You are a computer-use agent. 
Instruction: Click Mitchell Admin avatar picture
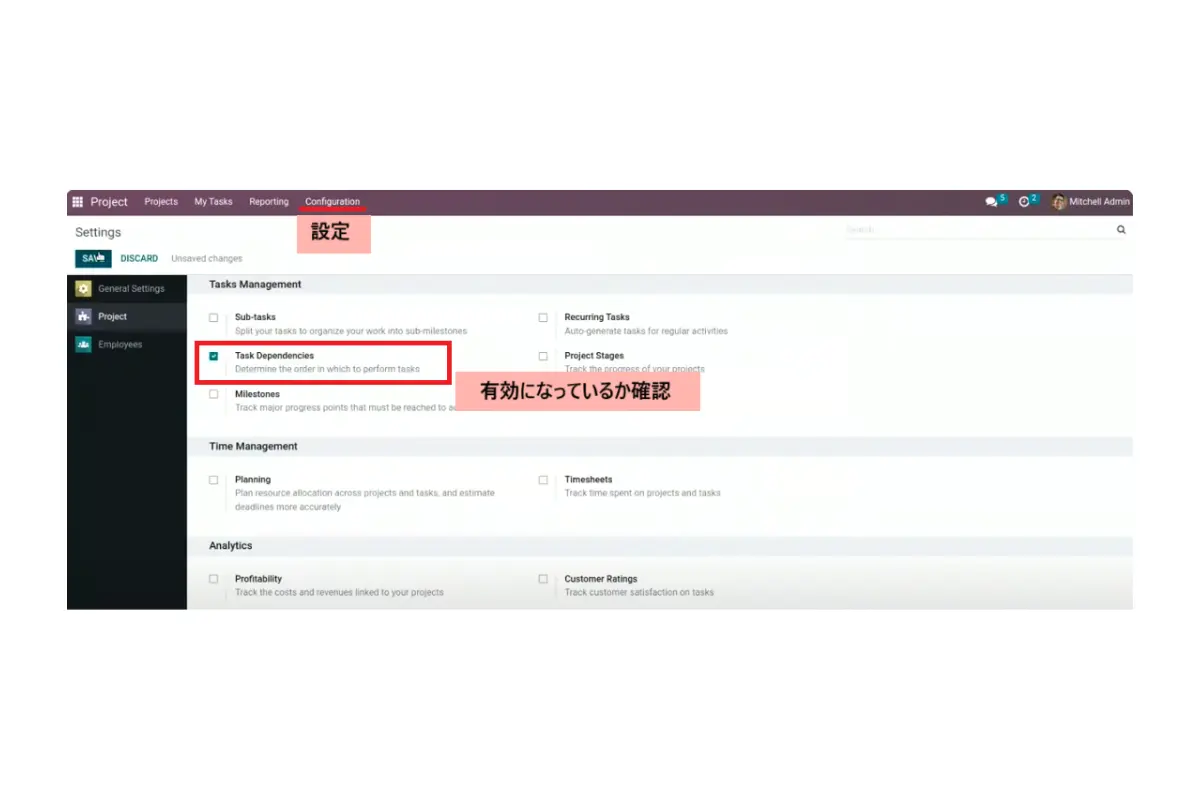tap(1059, 202)
